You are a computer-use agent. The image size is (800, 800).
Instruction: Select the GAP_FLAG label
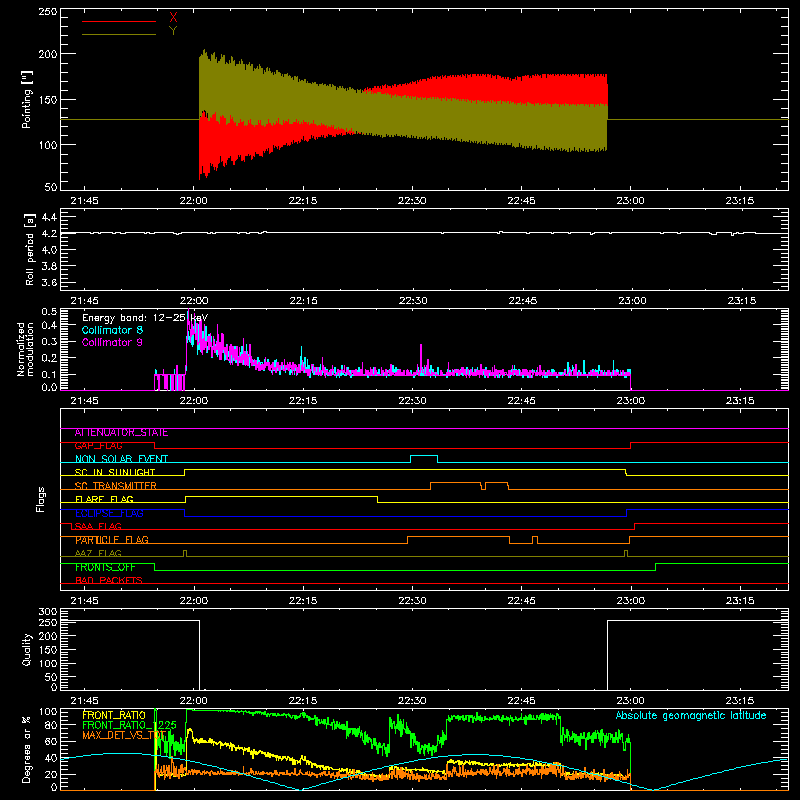[x=98, y=446]
